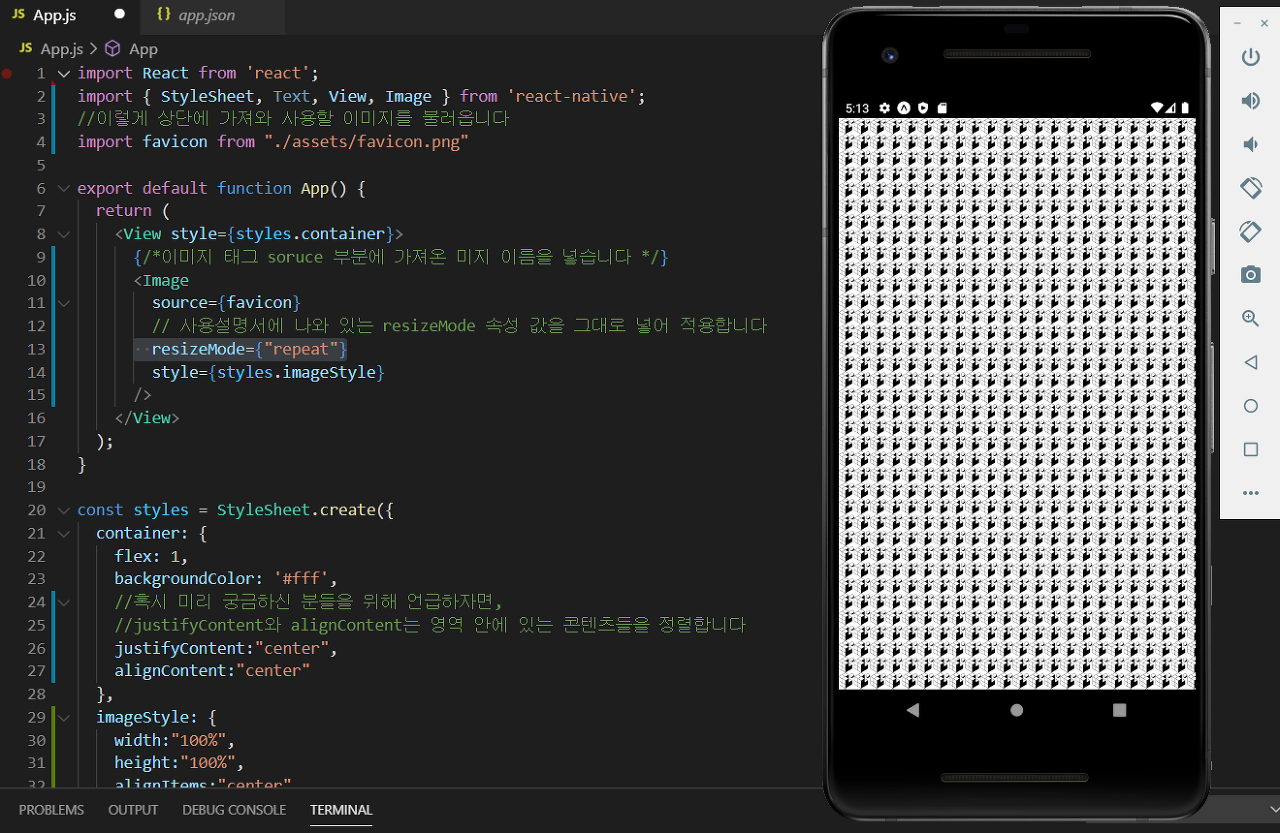Click width:"100%" on line 30
The height and width of the screenshot is (833, 1280).
click(174, 740)
